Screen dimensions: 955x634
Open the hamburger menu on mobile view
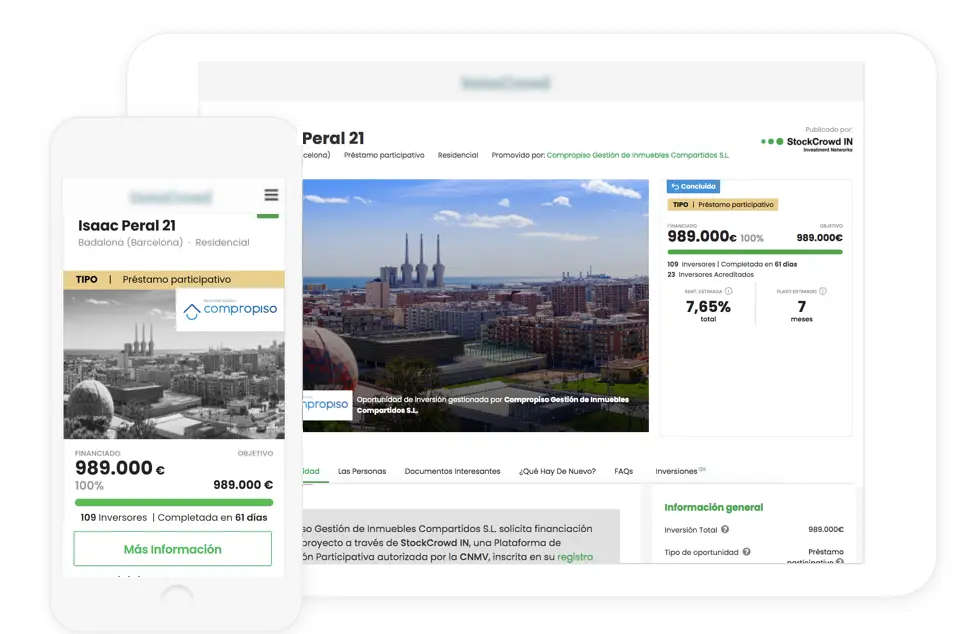tap(271, 195)
